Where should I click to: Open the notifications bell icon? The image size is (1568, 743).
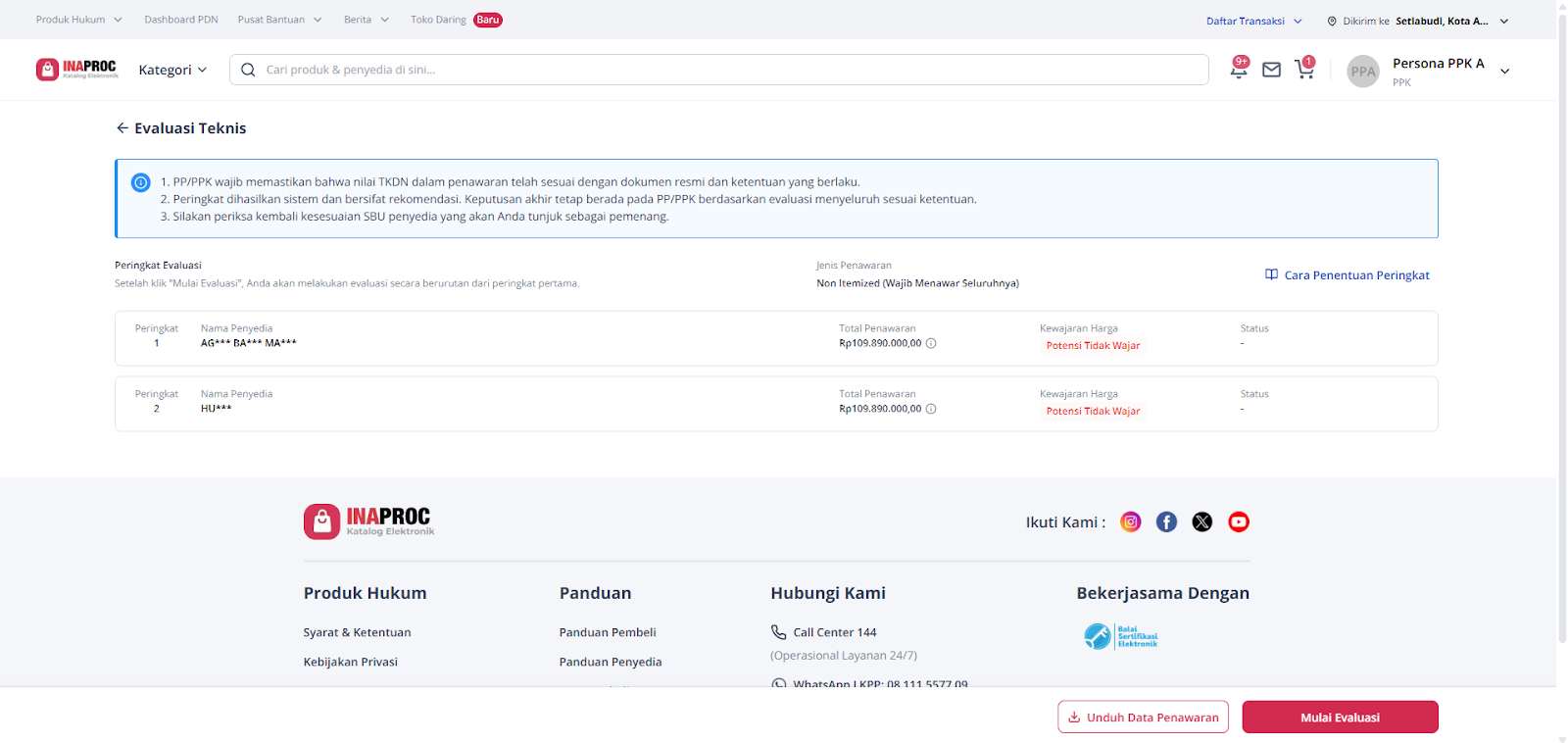(1239, 69)
